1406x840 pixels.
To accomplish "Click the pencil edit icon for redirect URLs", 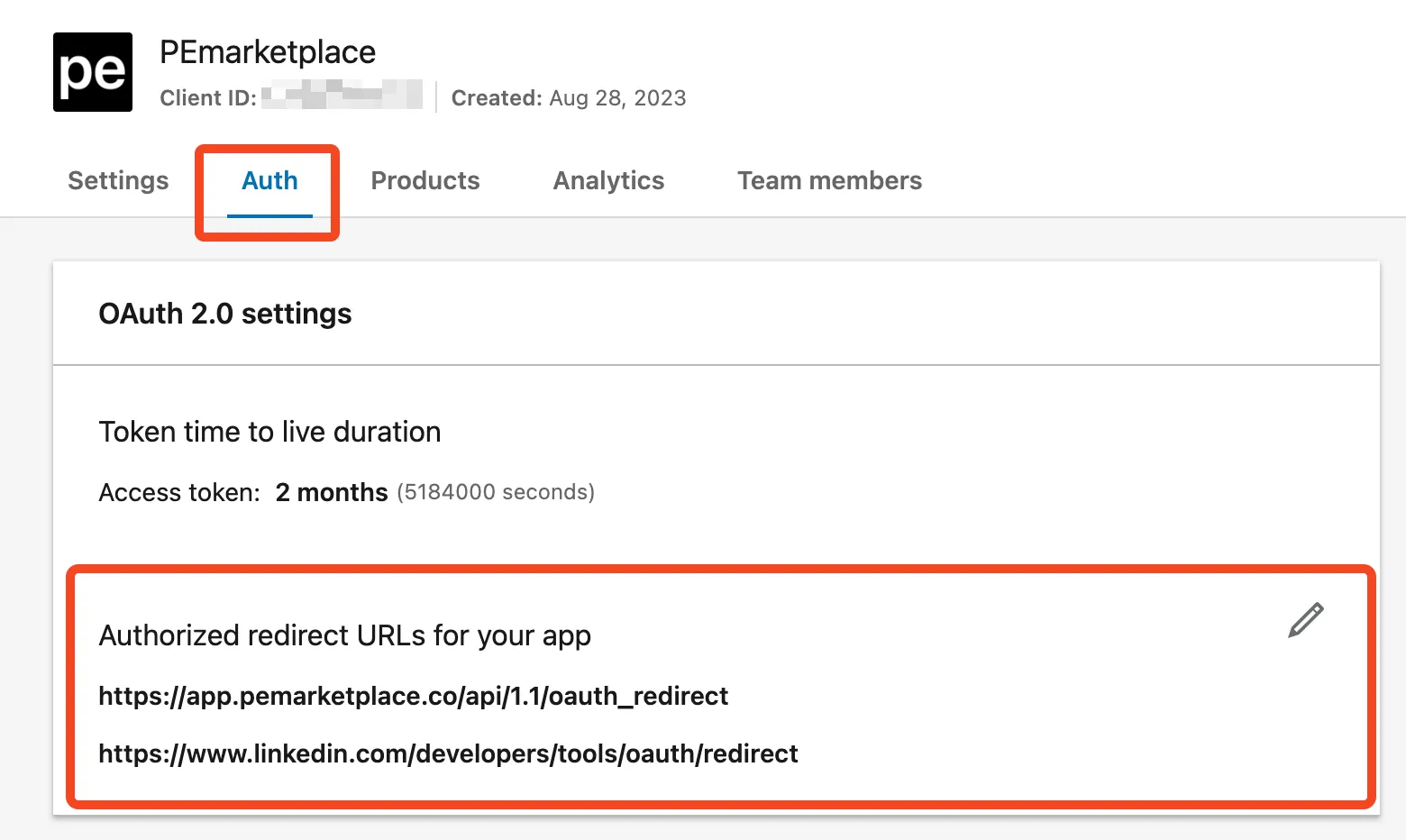I will (1305, 620).
